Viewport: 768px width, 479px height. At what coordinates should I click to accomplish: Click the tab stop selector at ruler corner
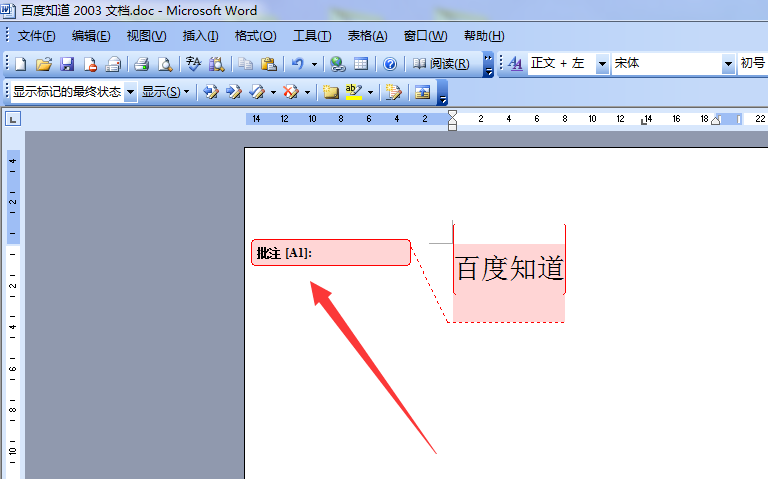tap(13, 119)
